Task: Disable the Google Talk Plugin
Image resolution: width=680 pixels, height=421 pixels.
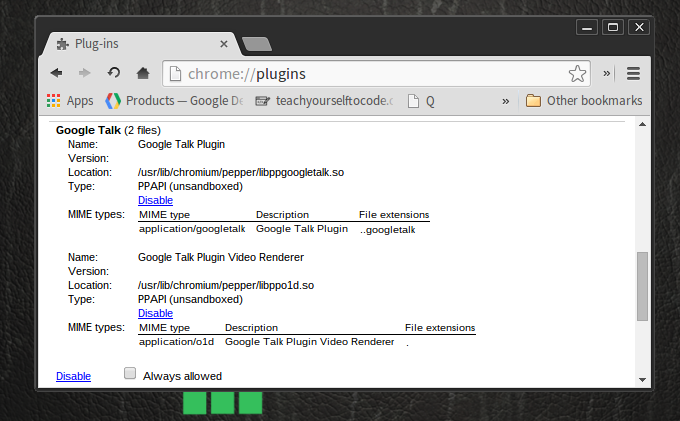Action: point(155,200)
